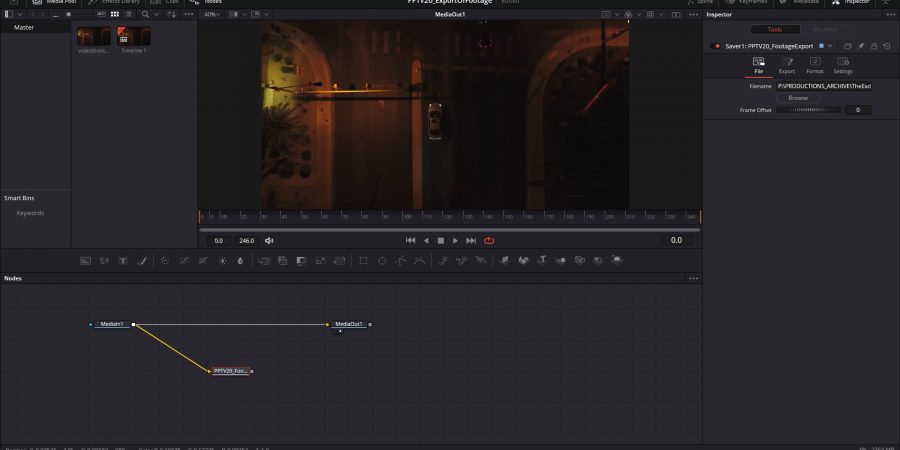Select the Text+ tool in the toolbar
The height and width of the screenshot is (450, 900).
point(123,260)
